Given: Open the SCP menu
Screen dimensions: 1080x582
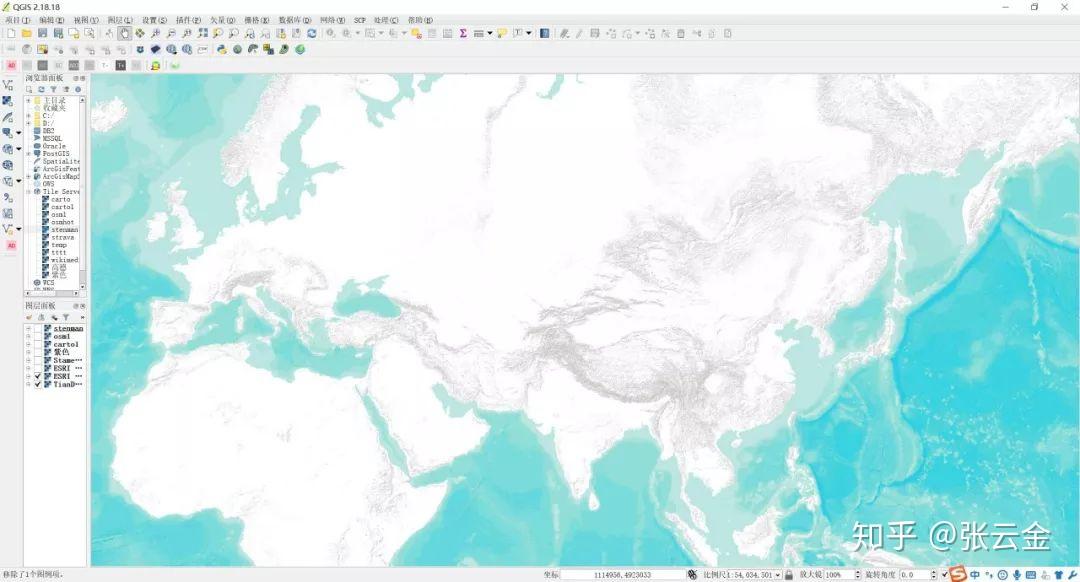Looking at the screenshot, I should 360,20.
